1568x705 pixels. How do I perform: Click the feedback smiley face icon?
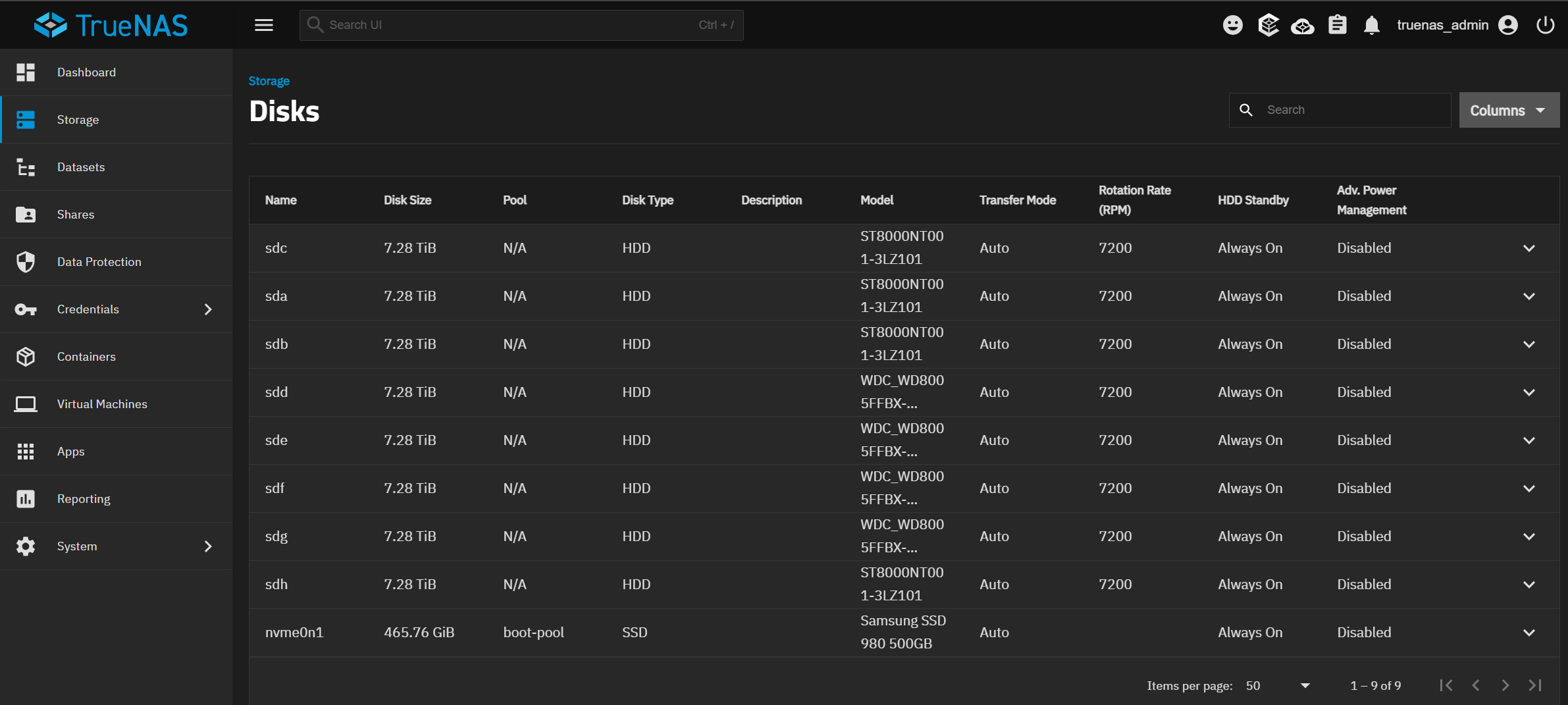click(1232, 25)
